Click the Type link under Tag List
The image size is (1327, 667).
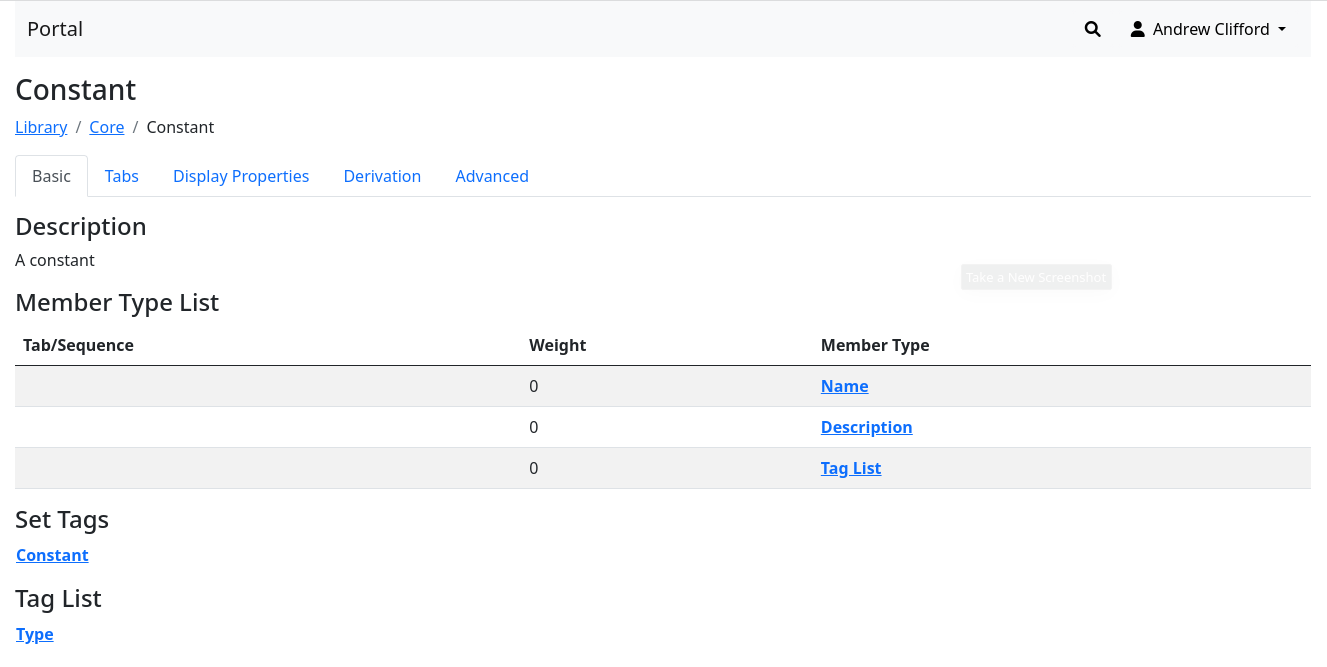[x=35, y=634]
